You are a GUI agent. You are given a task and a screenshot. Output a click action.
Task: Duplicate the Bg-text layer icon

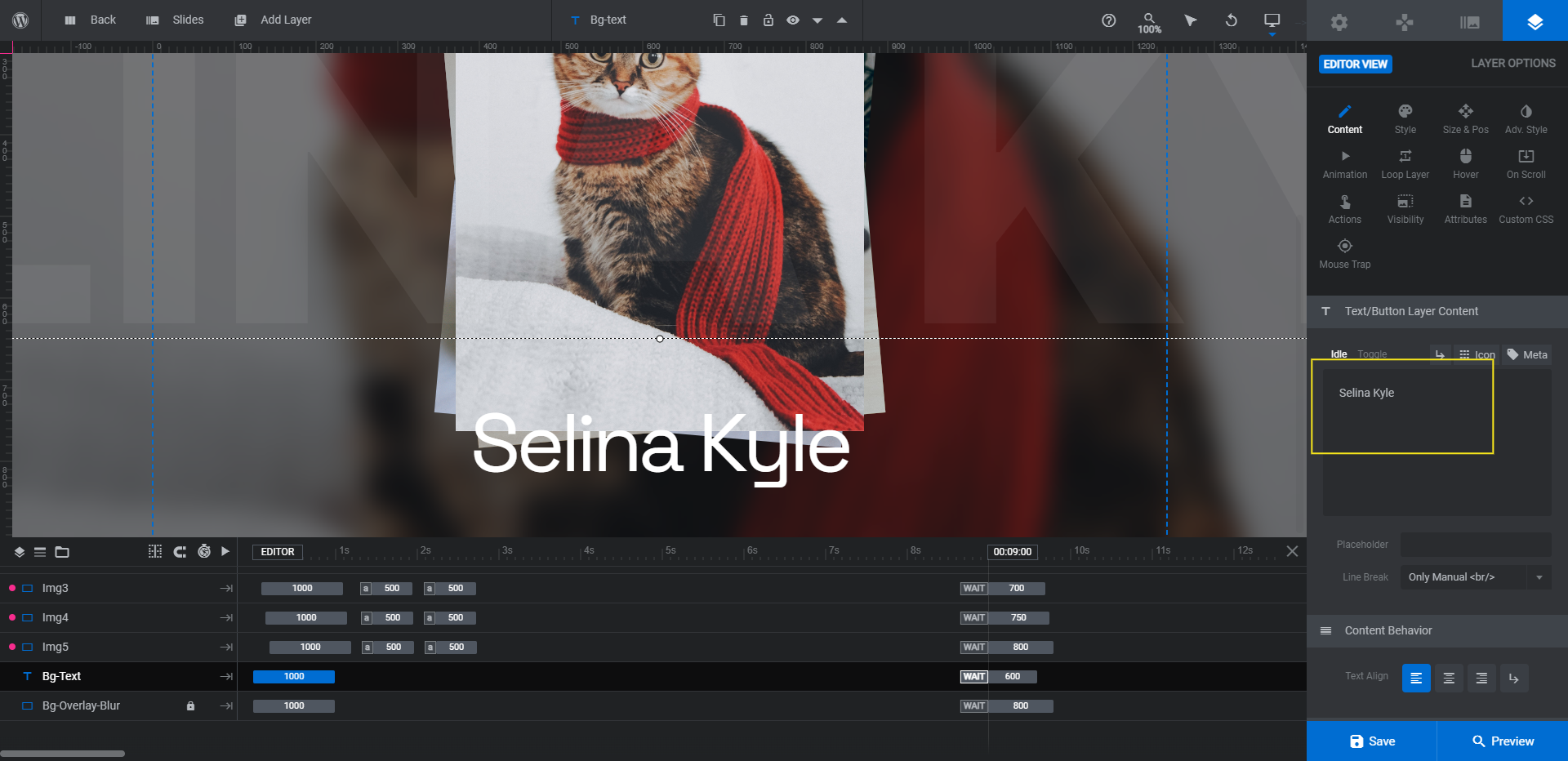pyautogui.click(x=719, y=20)
